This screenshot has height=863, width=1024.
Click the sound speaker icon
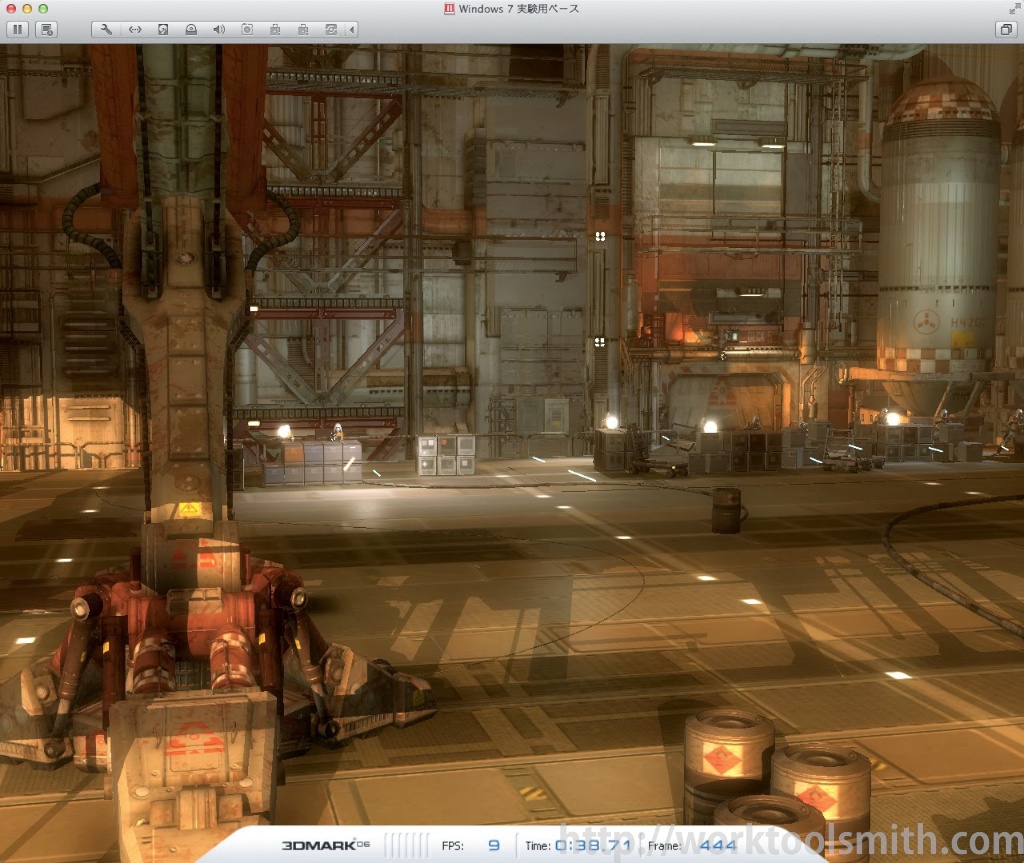pos(219,29)
